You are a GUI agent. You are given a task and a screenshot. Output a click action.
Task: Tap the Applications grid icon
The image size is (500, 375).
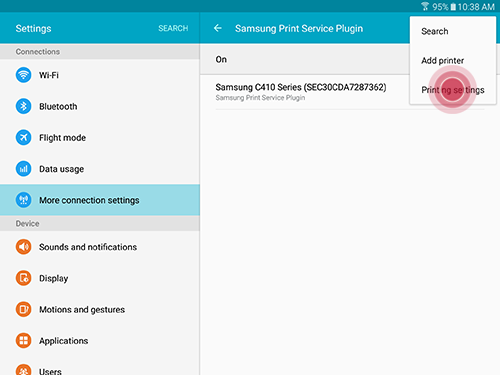tap(23, 341)
